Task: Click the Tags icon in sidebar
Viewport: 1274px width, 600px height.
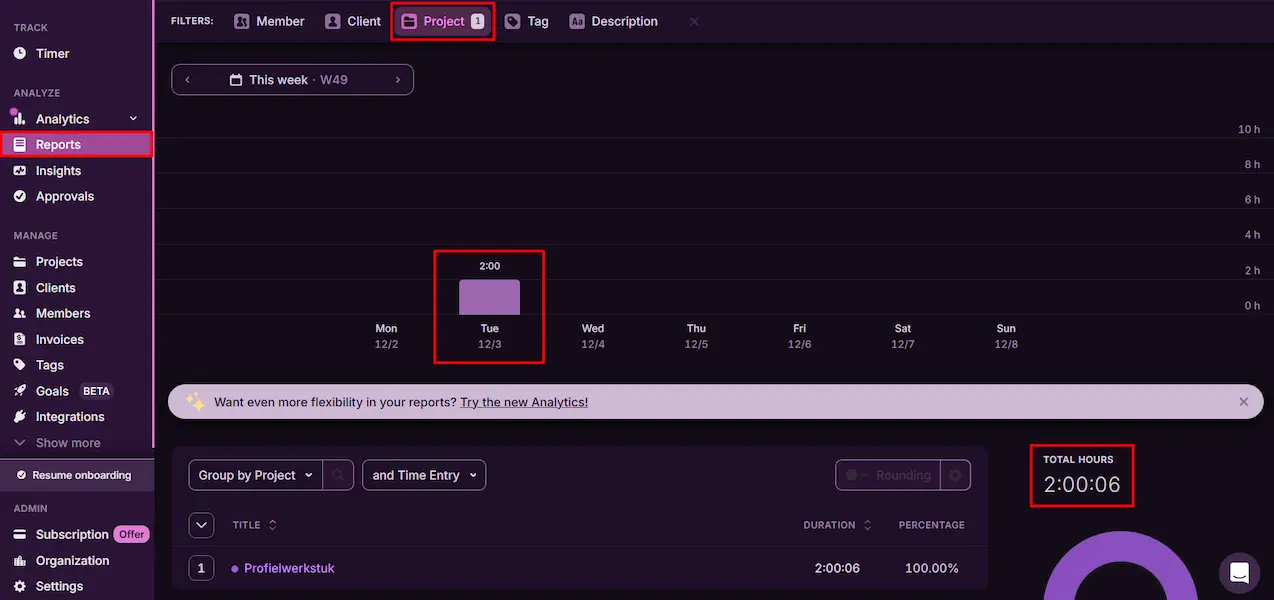Action: [20, 365]
